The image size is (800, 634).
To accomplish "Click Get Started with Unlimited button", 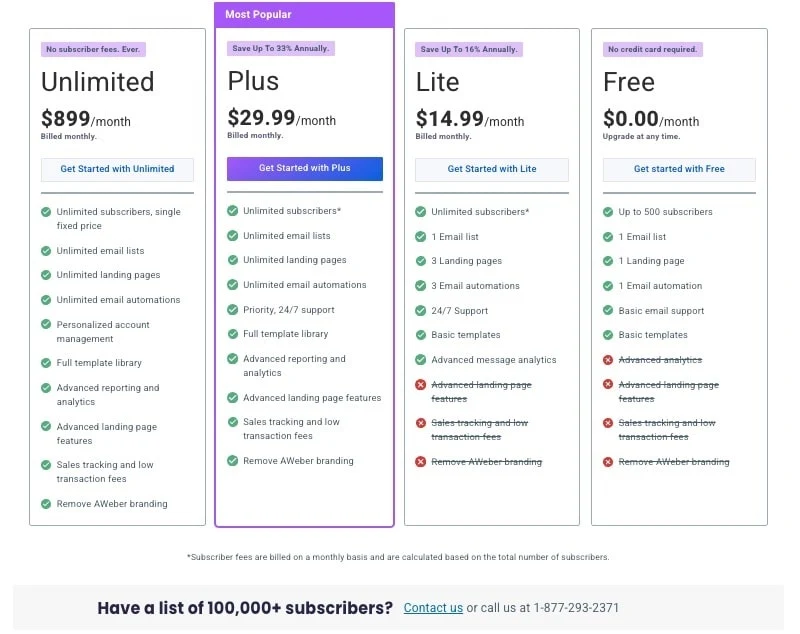I will [117, 169].
